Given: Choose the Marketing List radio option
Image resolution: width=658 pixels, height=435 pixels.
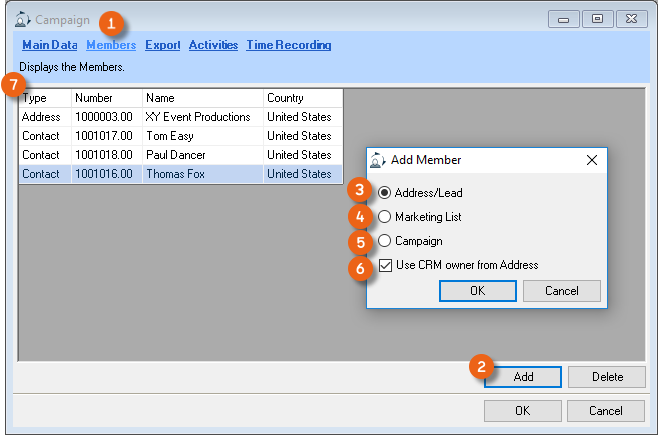Looking at the screenshot, I should (385, 217).
